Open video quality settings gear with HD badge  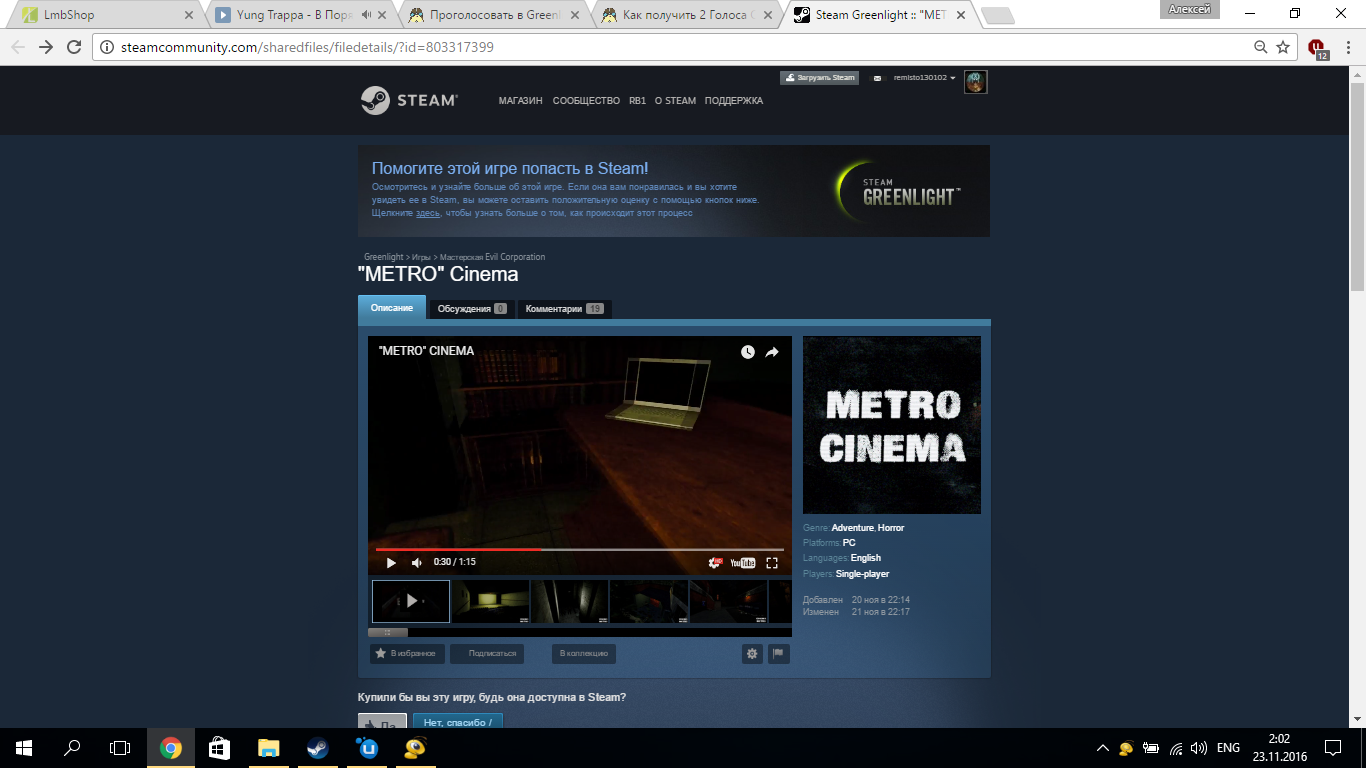pos(715,563)
